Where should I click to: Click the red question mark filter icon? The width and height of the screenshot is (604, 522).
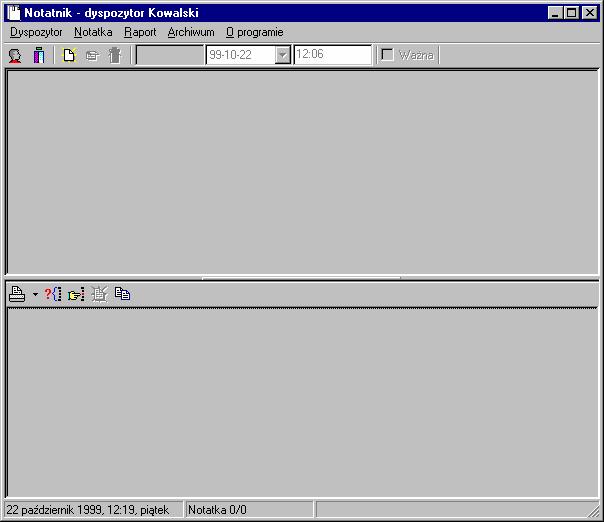pyautogui.click(x=53, y=294)
